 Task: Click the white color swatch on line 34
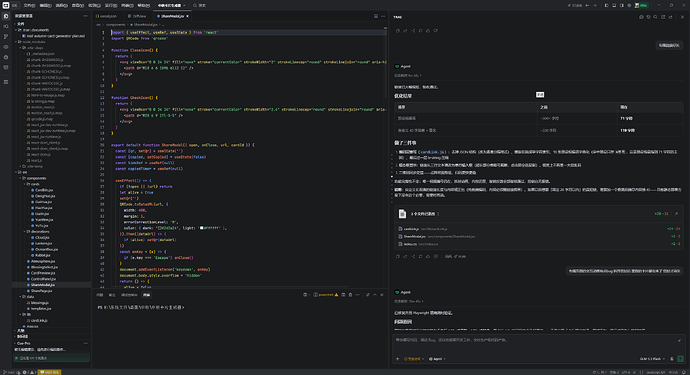202,228
